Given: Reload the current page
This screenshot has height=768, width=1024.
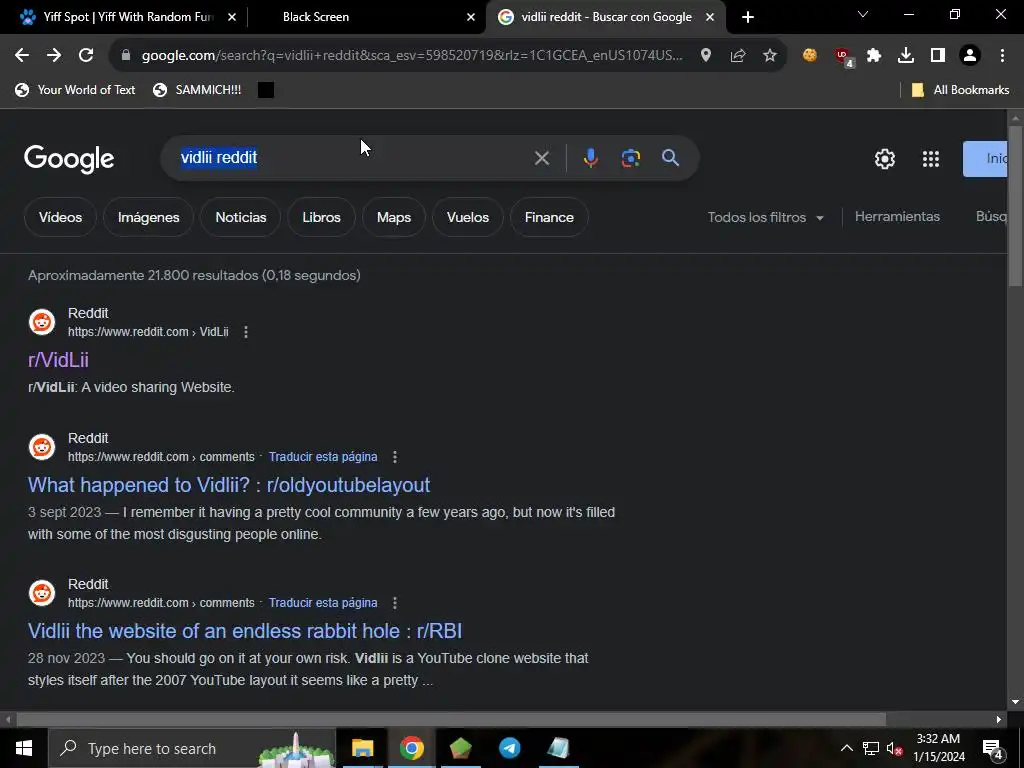Looking at the screenshot, I should tap(86, 56).
